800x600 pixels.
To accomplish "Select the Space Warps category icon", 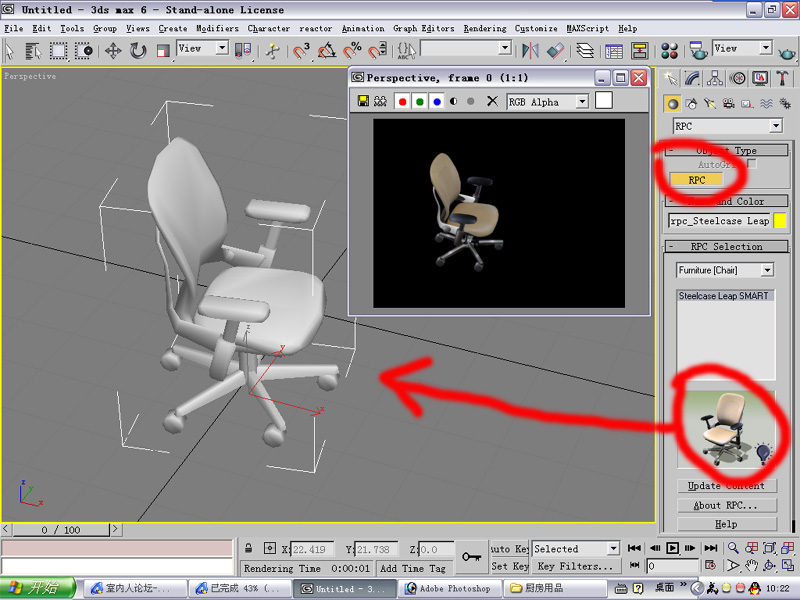I will (x=766, y=104).
